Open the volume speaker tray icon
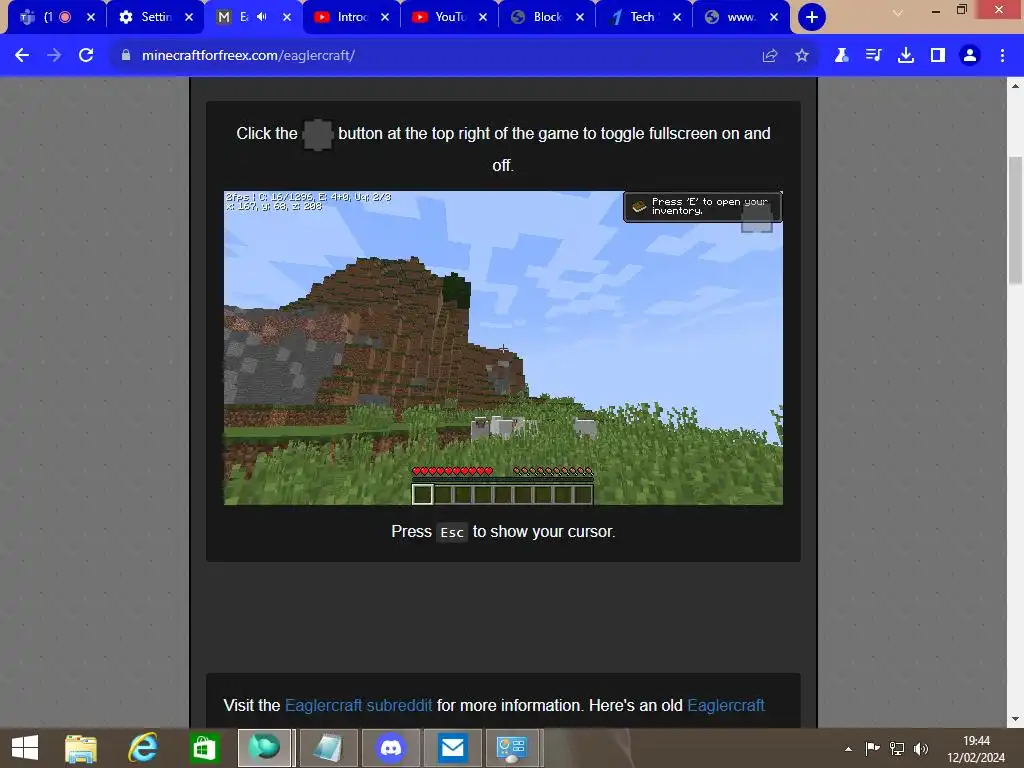Image resolution: width=1024 pixels, height=768 pixels. [921, 749]
